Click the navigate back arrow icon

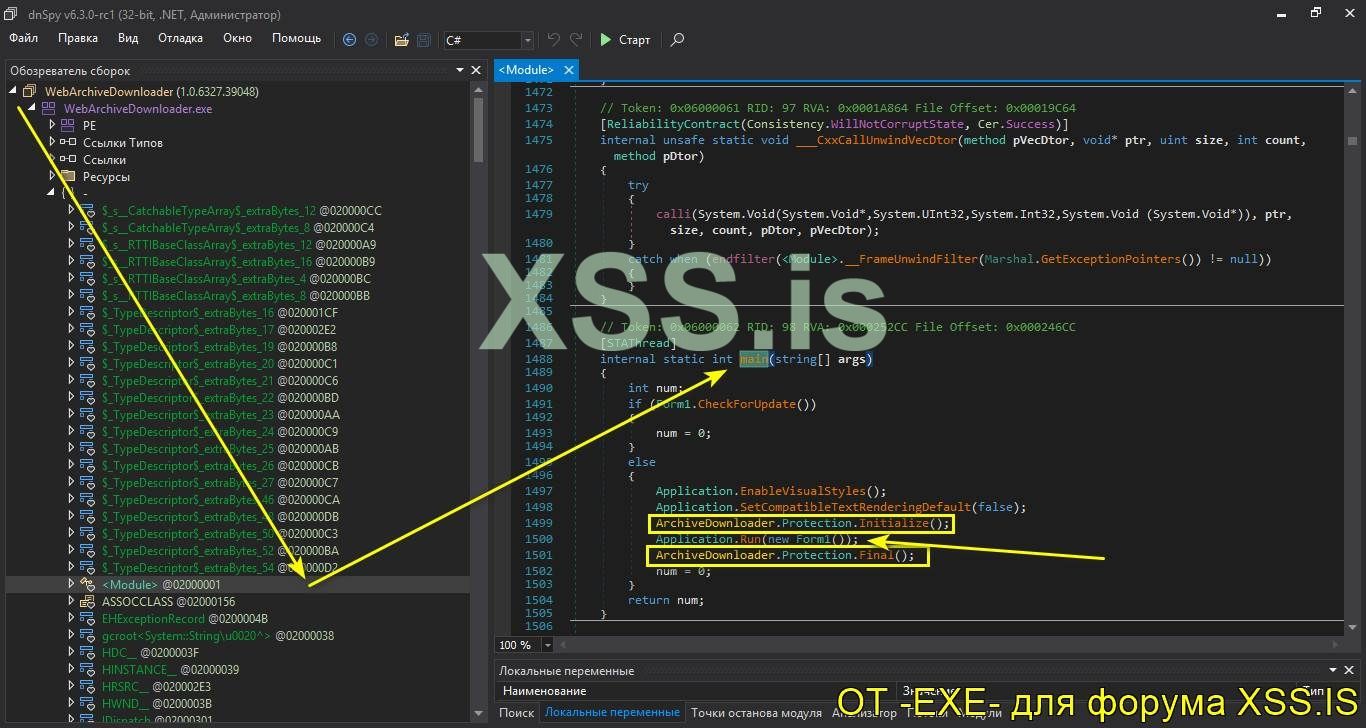tap(349, 40)
